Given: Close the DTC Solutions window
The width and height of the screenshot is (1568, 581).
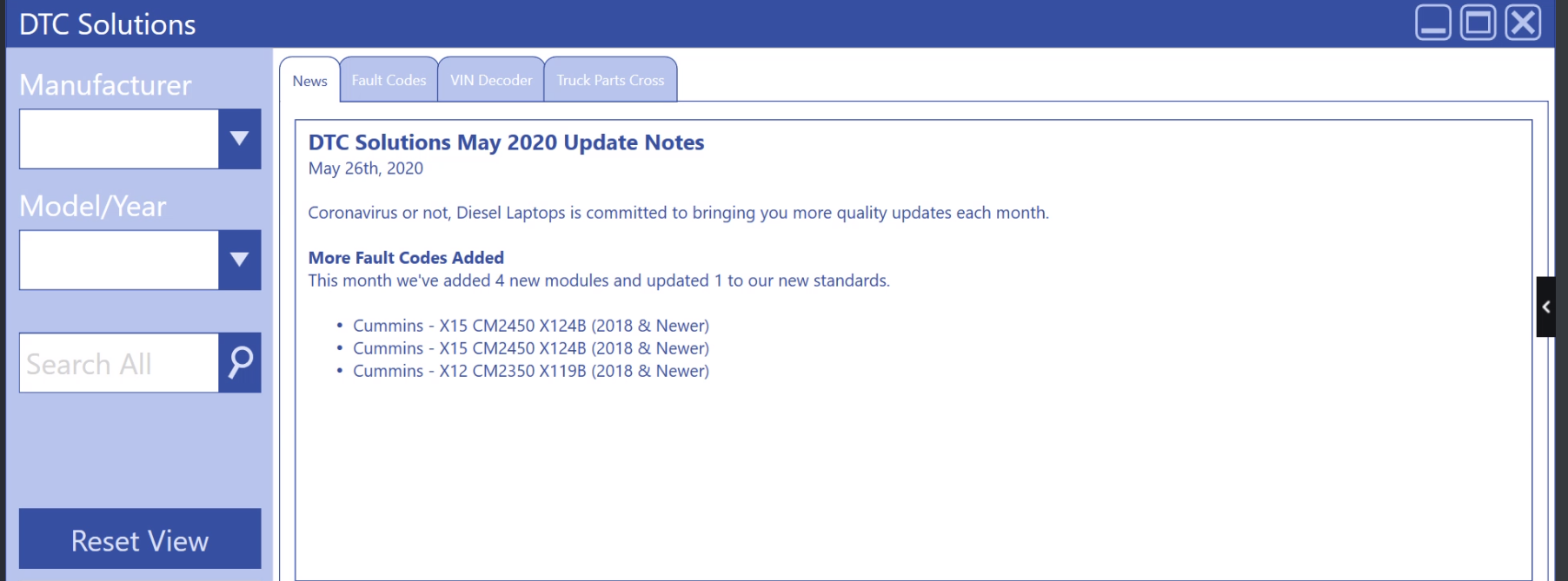Looking at the screenshot, I should pyautogui.click(x=1523, y=23).
